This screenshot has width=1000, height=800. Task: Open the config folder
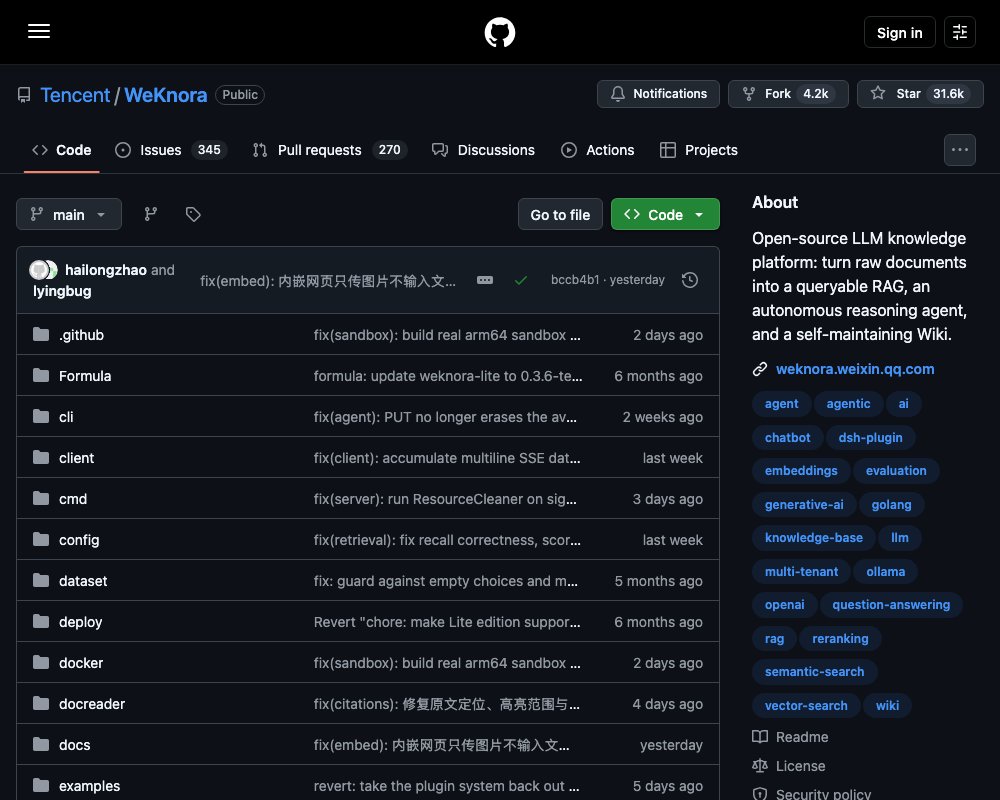(79, 540)
